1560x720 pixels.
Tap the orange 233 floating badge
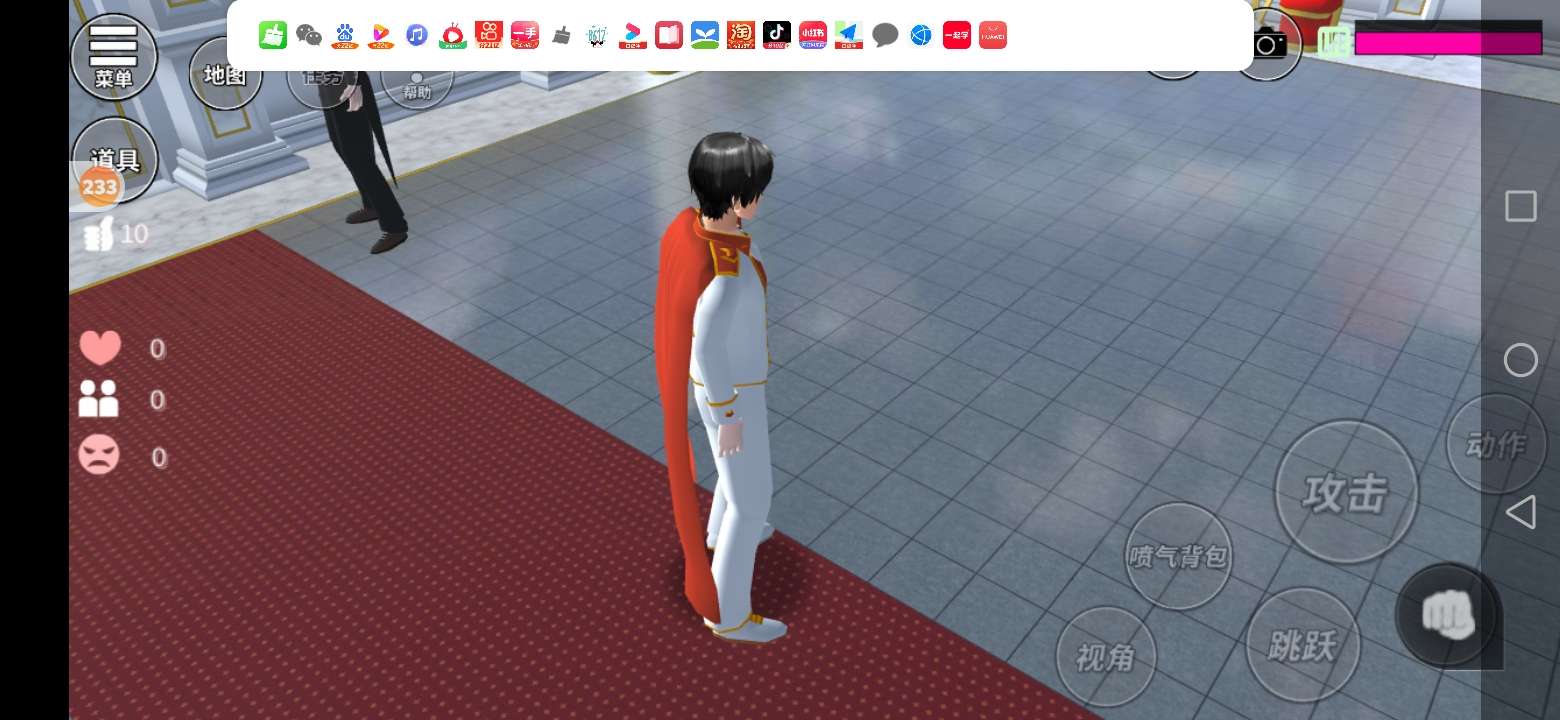(99, 187)
